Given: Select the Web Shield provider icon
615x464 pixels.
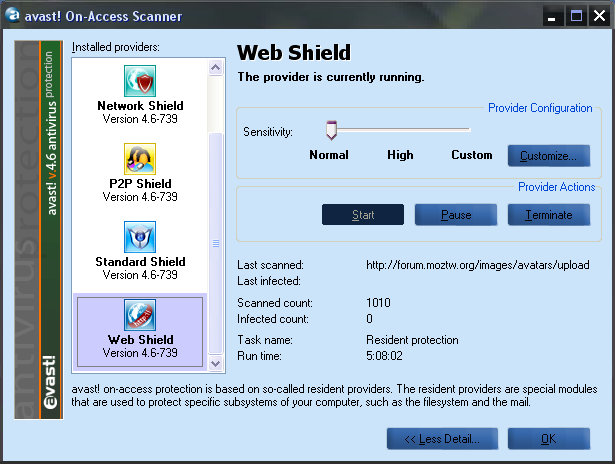Looking at the screenshot, I should [x=140, y=315].
